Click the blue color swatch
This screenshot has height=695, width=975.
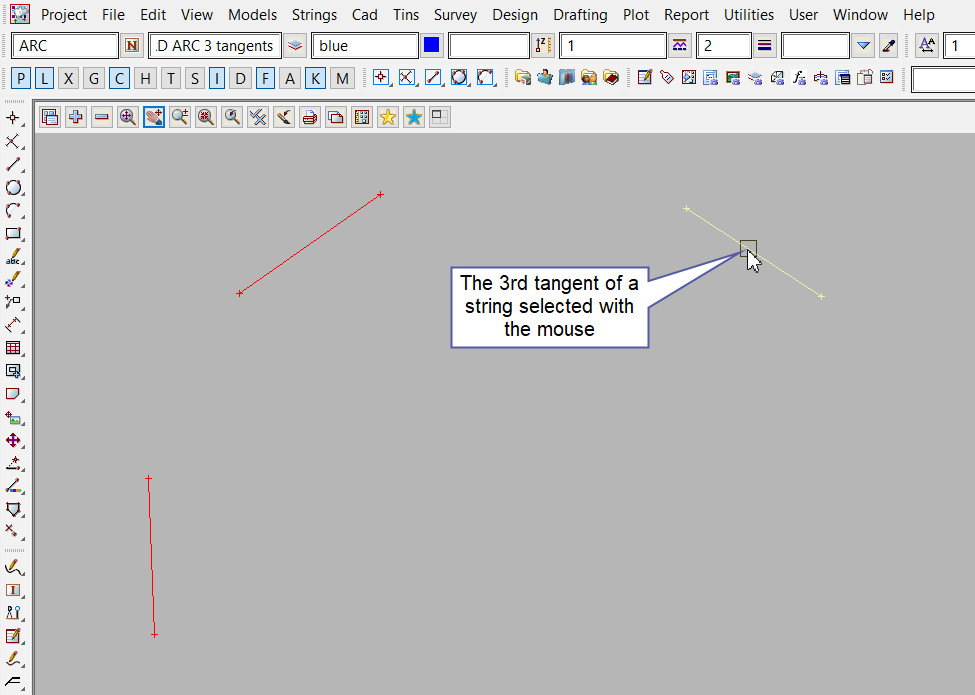(432, 46)
